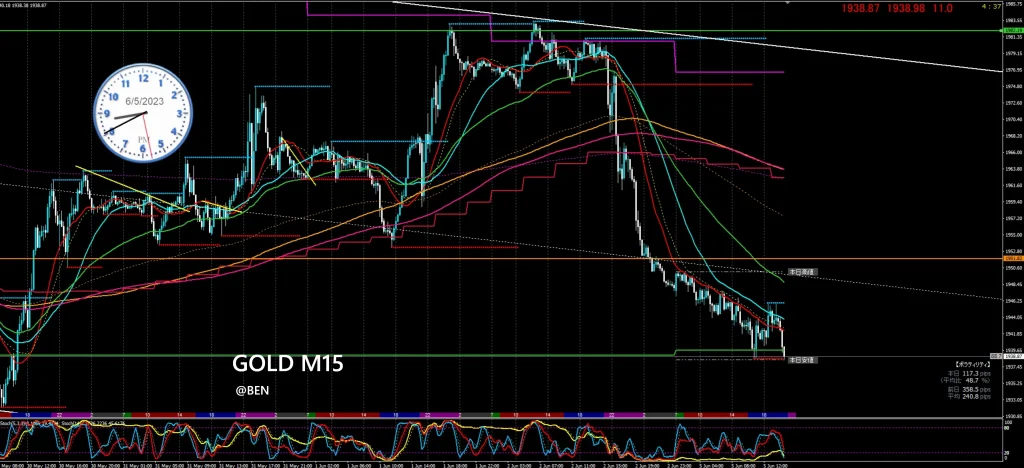Click the current price marker on price axis
This screenshot has height=468, width=1024.
[1011, 355]
